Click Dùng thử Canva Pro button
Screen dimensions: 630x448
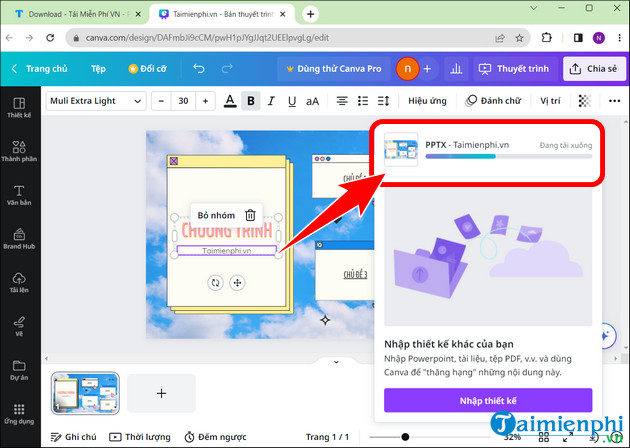[333, 69]
